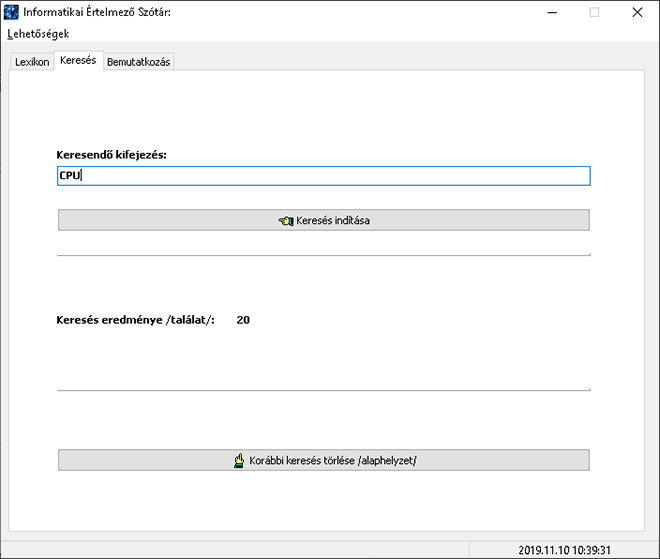Viewport: 660px width, 559px height.
Task: Click the hit count number 20
Action: (x=243, y=320)
